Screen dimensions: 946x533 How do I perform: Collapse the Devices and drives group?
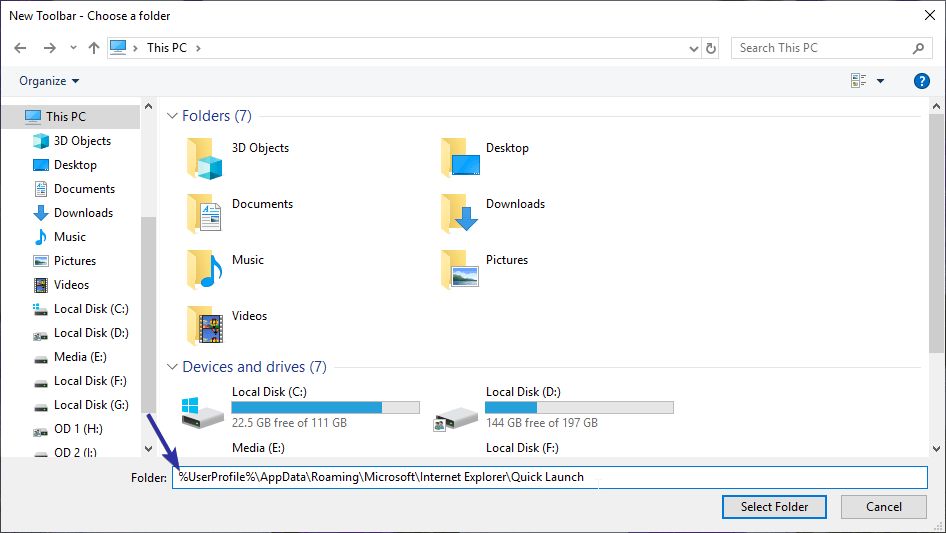pos(172,367)
